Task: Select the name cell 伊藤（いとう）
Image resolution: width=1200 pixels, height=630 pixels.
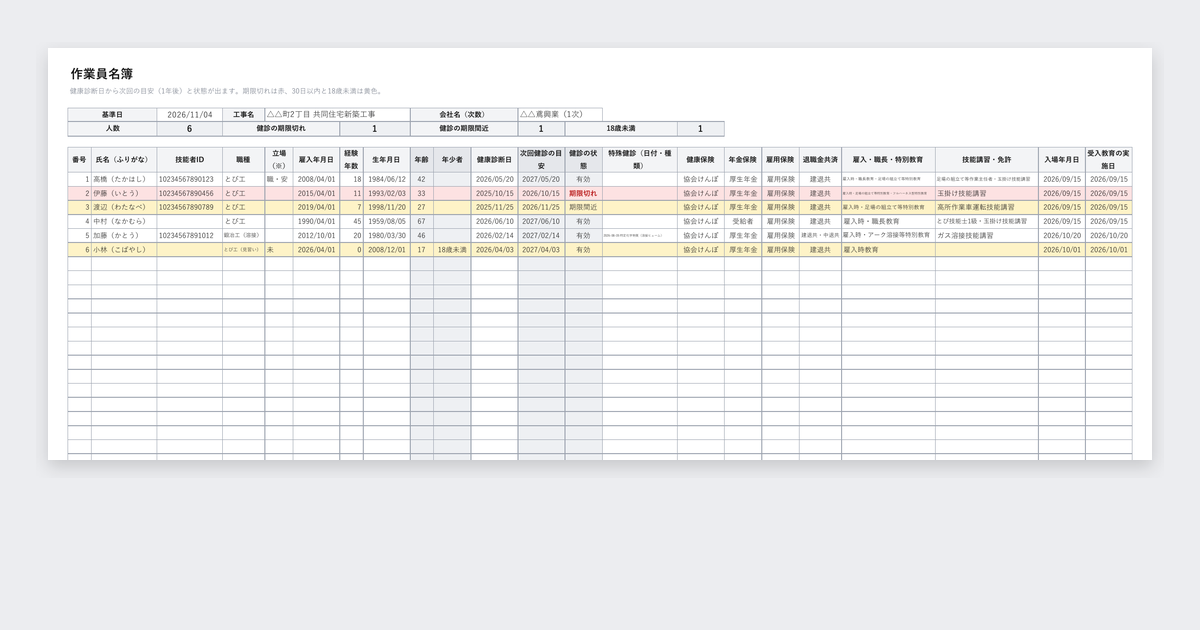Action: coord(123,193)
